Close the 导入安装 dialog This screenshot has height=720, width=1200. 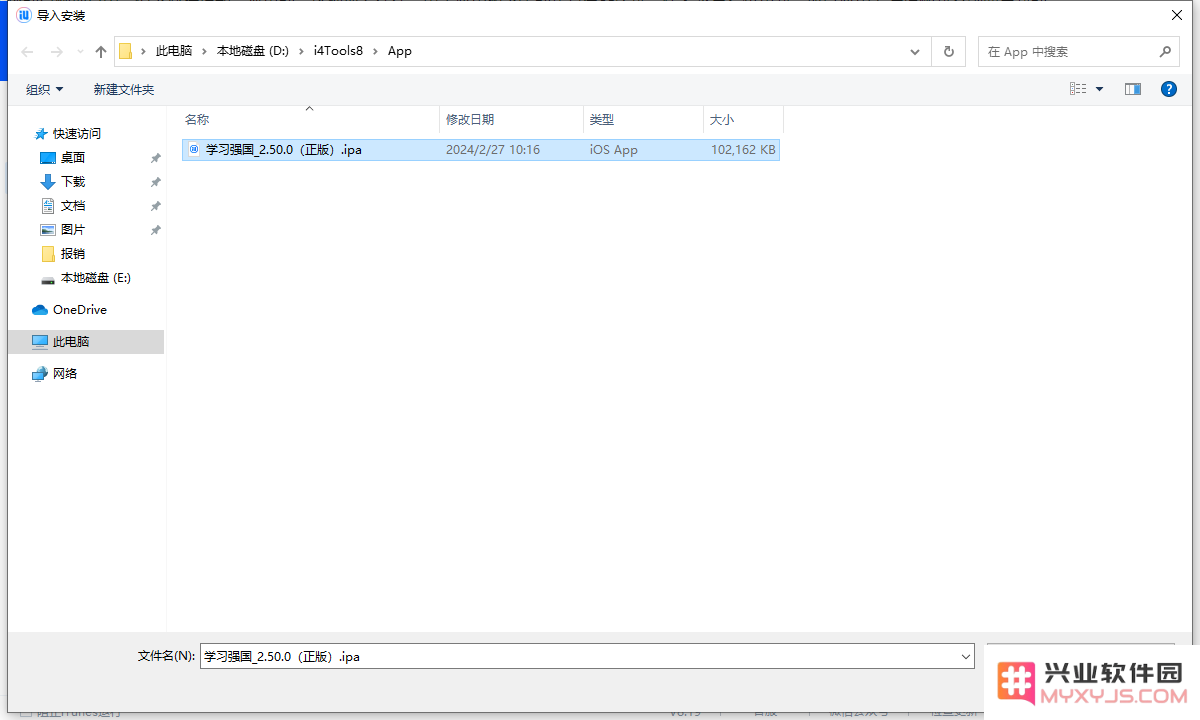pos(1176,15)
